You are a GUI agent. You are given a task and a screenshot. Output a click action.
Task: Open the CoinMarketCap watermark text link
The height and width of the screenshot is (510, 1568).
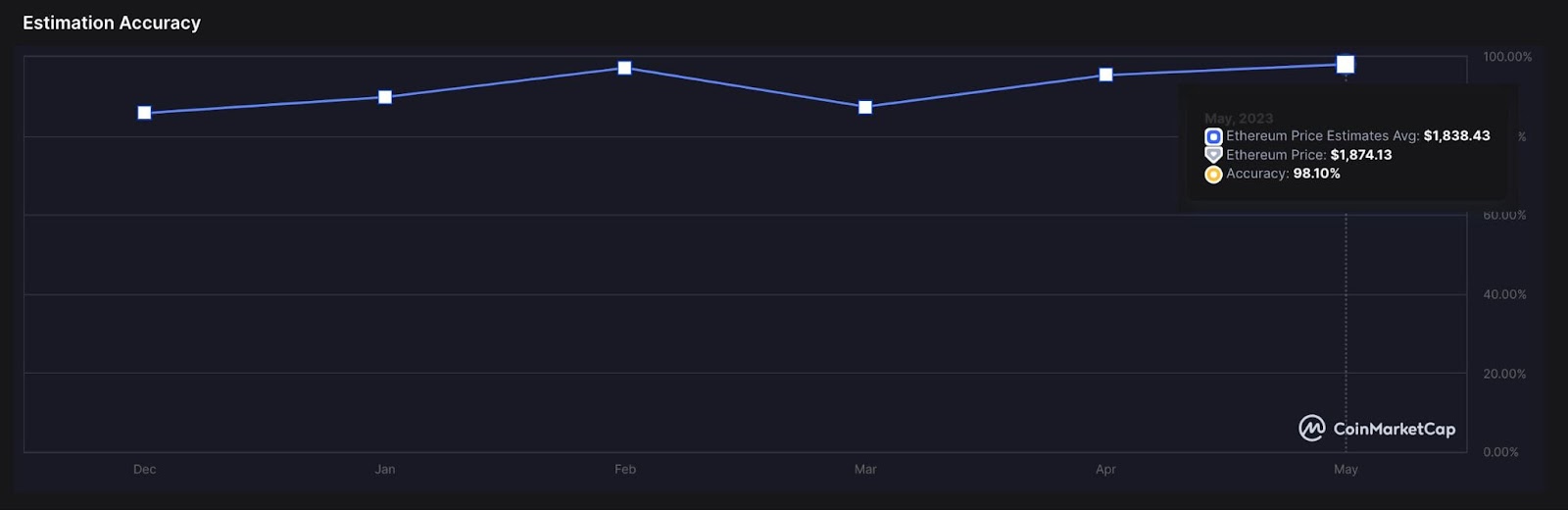coord(1395,430)
